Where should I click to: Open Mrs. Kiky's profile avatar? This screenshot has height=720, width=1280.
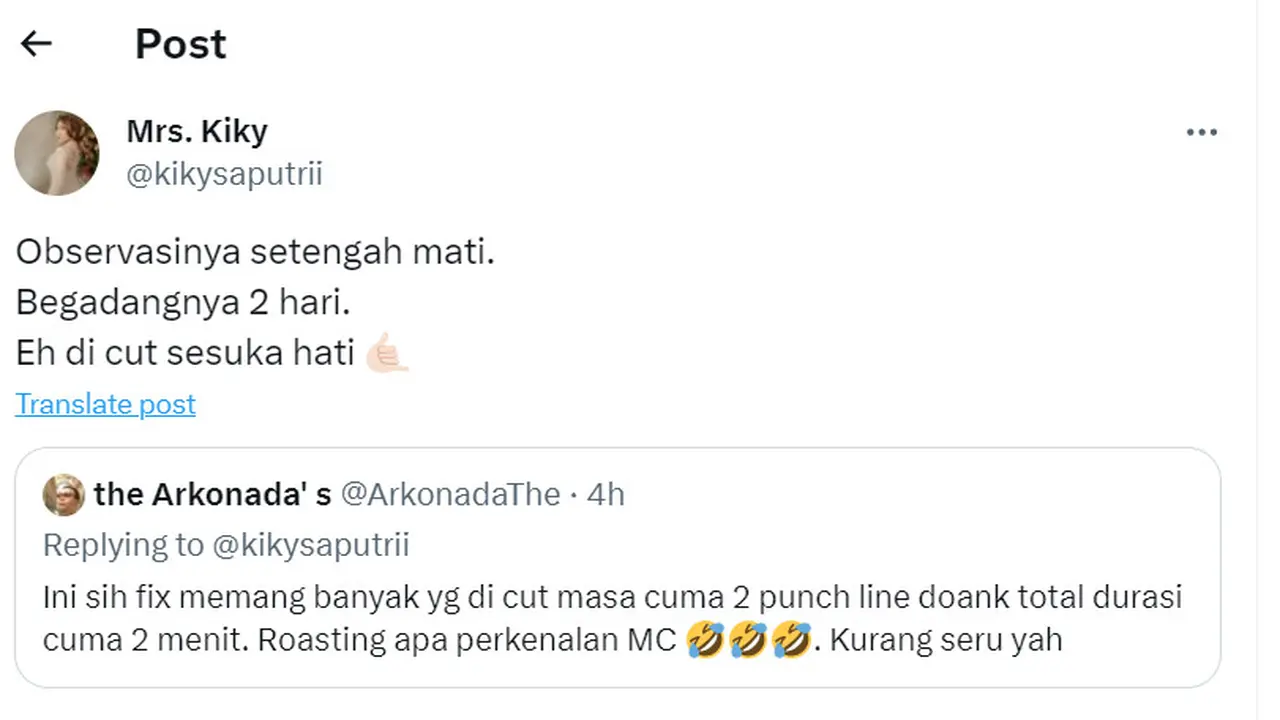click(57, 152)
